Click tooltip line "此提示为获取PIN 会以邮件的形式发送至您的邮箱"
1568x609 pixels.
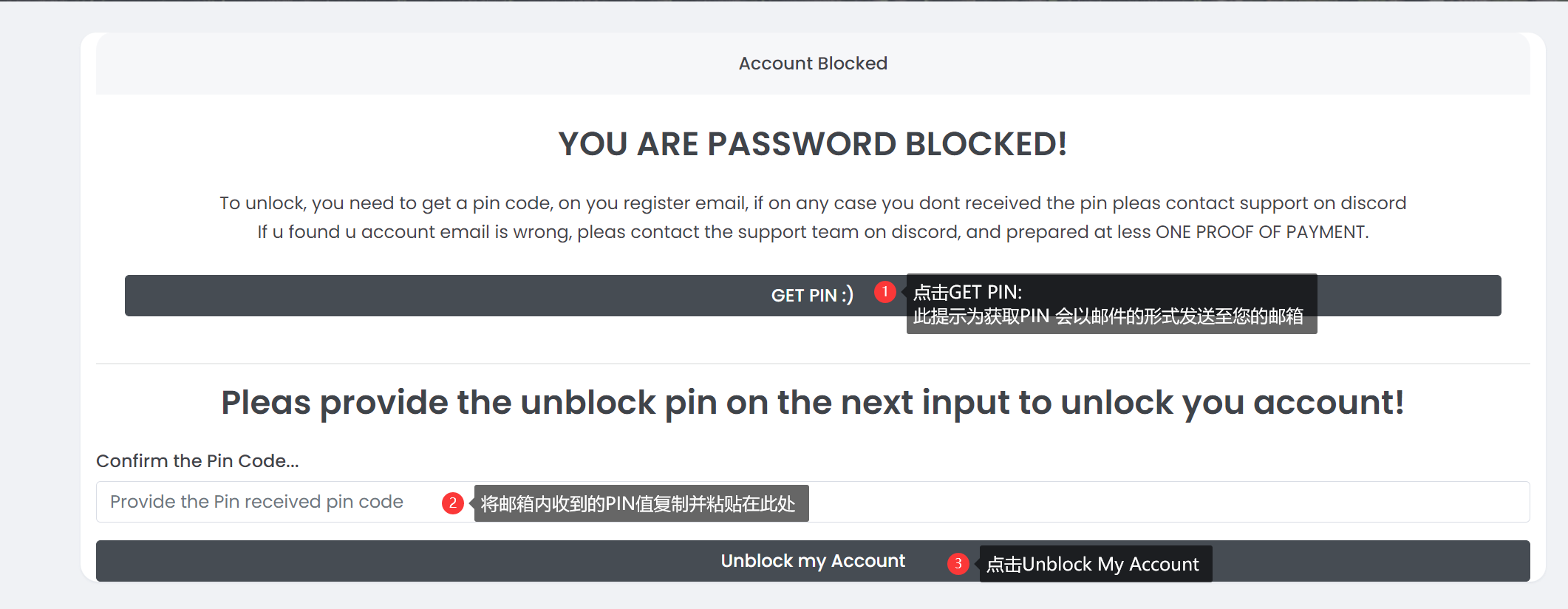(1108, 316)
